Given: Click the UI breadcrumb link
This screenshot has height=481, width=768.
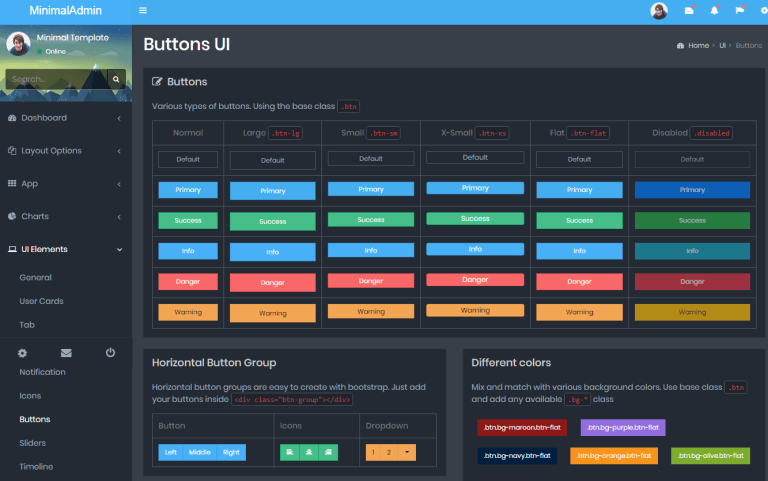Looking at the screenshot, I should [x=722, y=46].
